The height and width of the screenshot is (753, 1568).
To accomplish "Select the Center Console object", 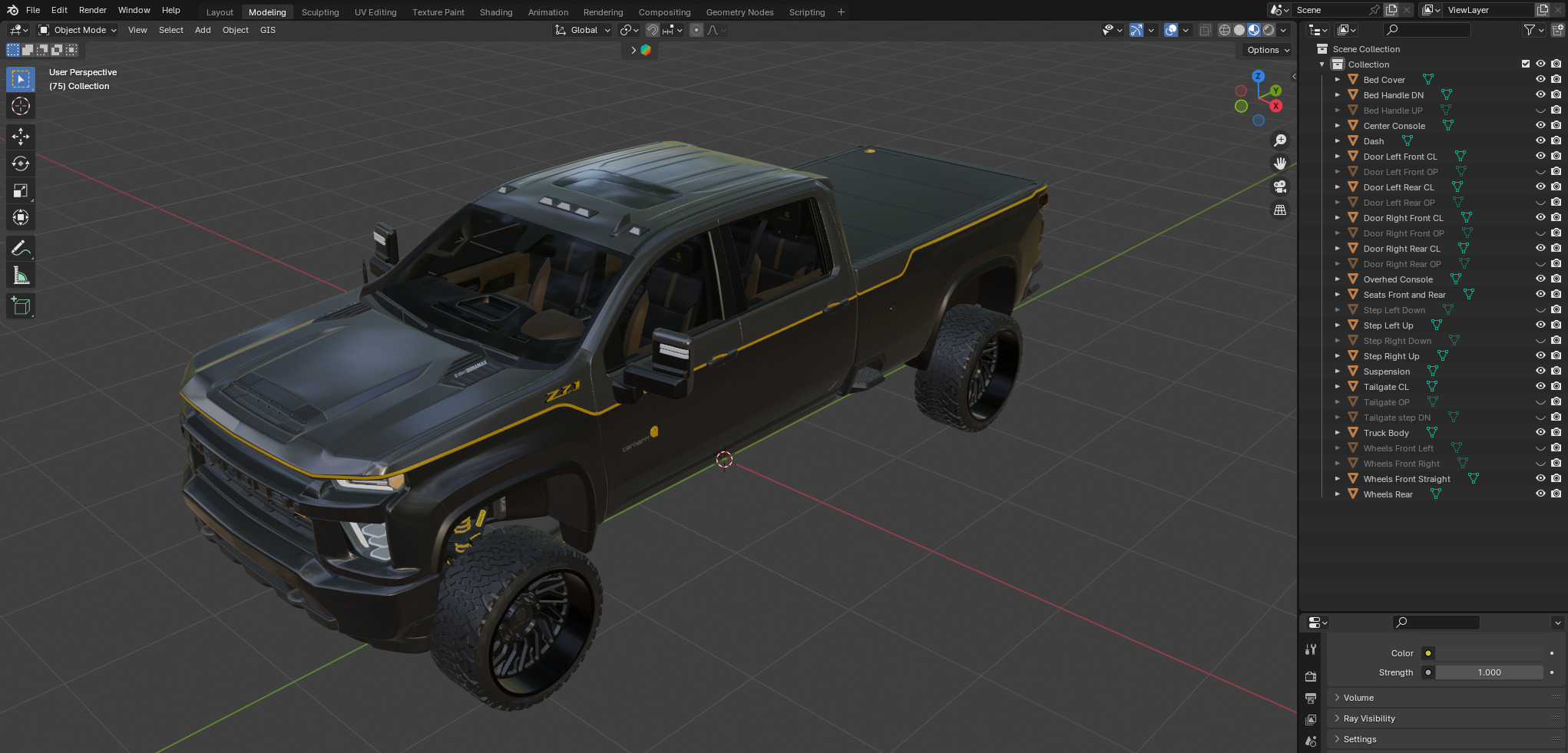I will click(1394, 126).
